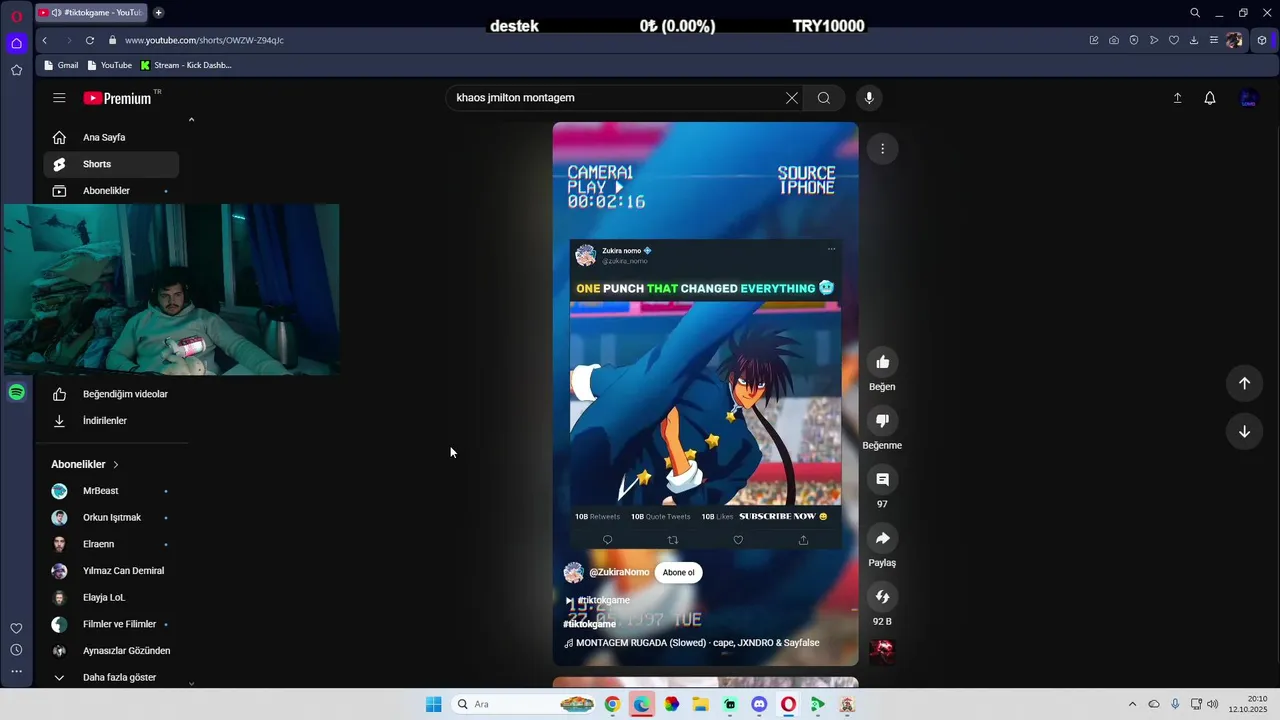
Task: Open the Short's three-dot options menu
Action: (x=882, y=149)
